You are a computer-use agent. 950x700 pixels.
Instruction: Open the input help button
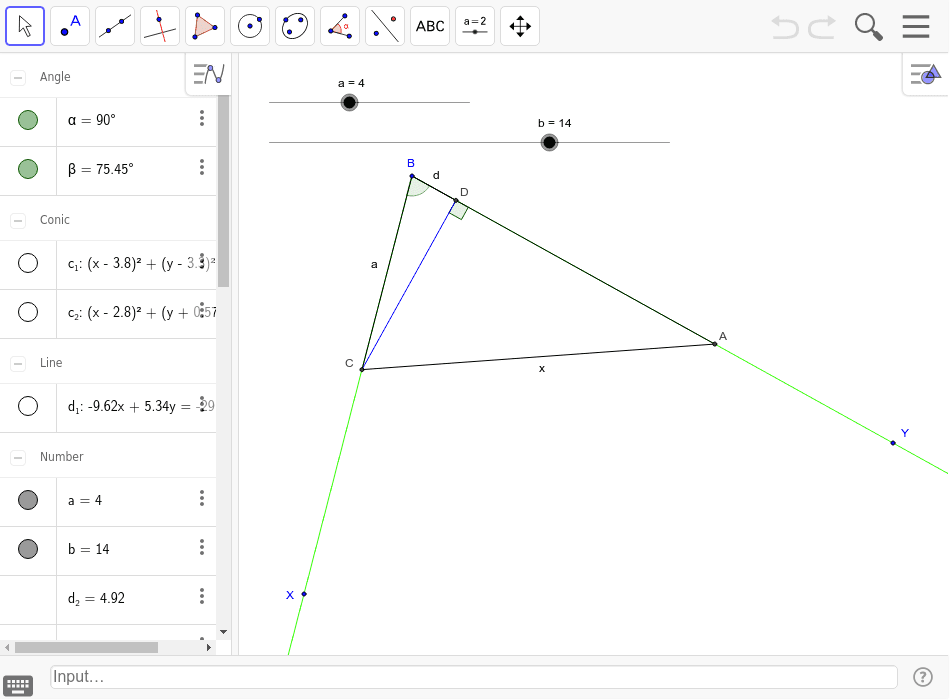point(923,676)
